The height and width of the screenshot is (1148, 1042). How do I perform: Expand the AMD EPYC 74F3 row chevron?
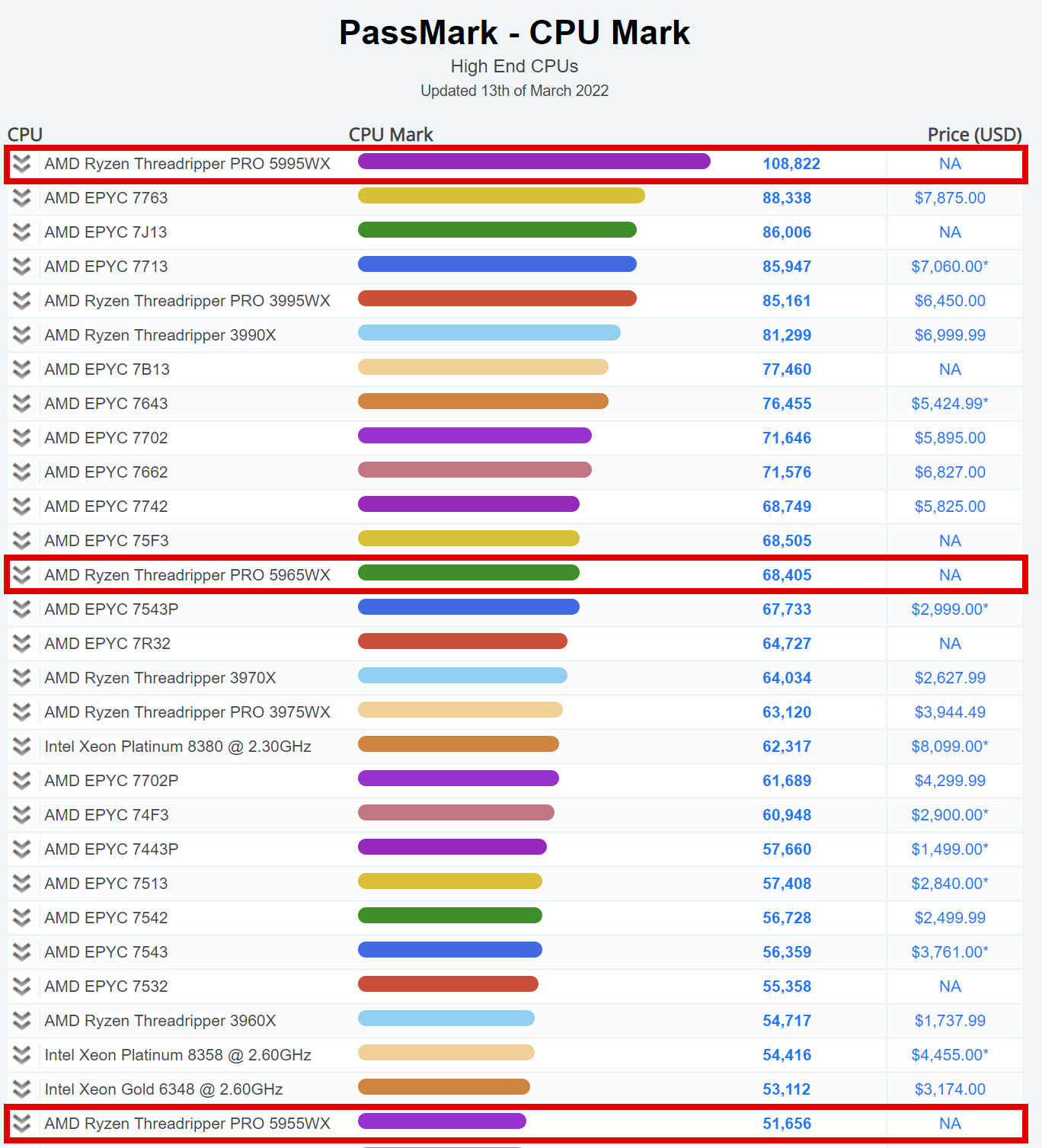22,815
